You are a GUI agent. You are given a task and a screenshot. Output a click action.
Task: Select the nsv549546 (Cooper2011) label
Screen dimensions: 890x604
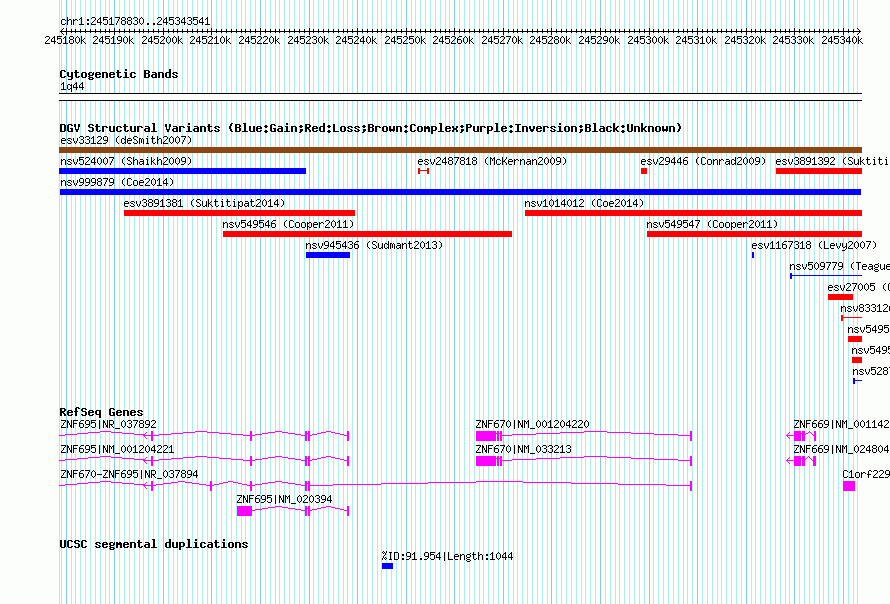click(x=288, y=224)
